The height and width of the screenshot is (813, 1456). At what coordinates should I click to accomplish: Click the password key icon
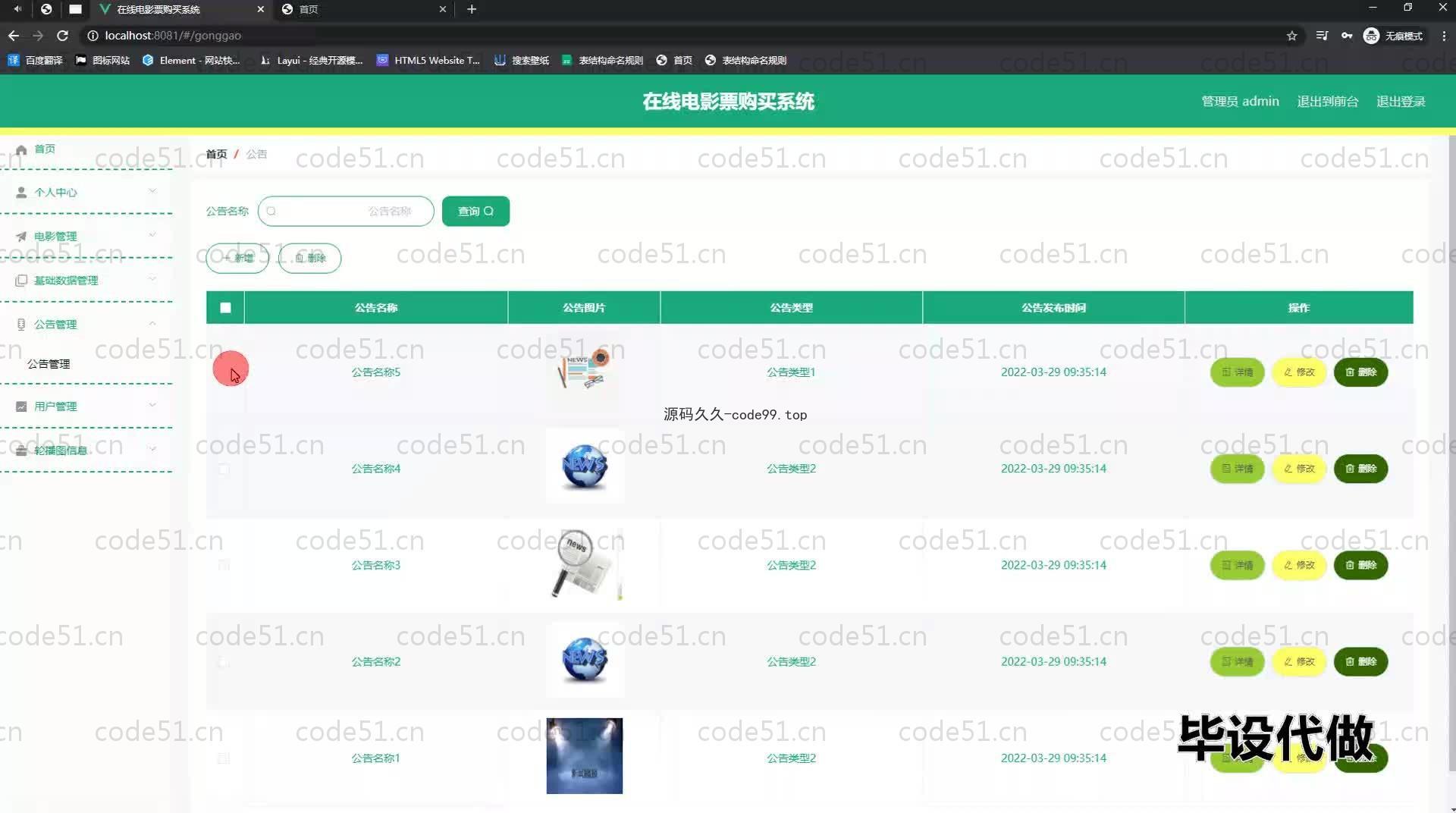tap(1347, 36)
